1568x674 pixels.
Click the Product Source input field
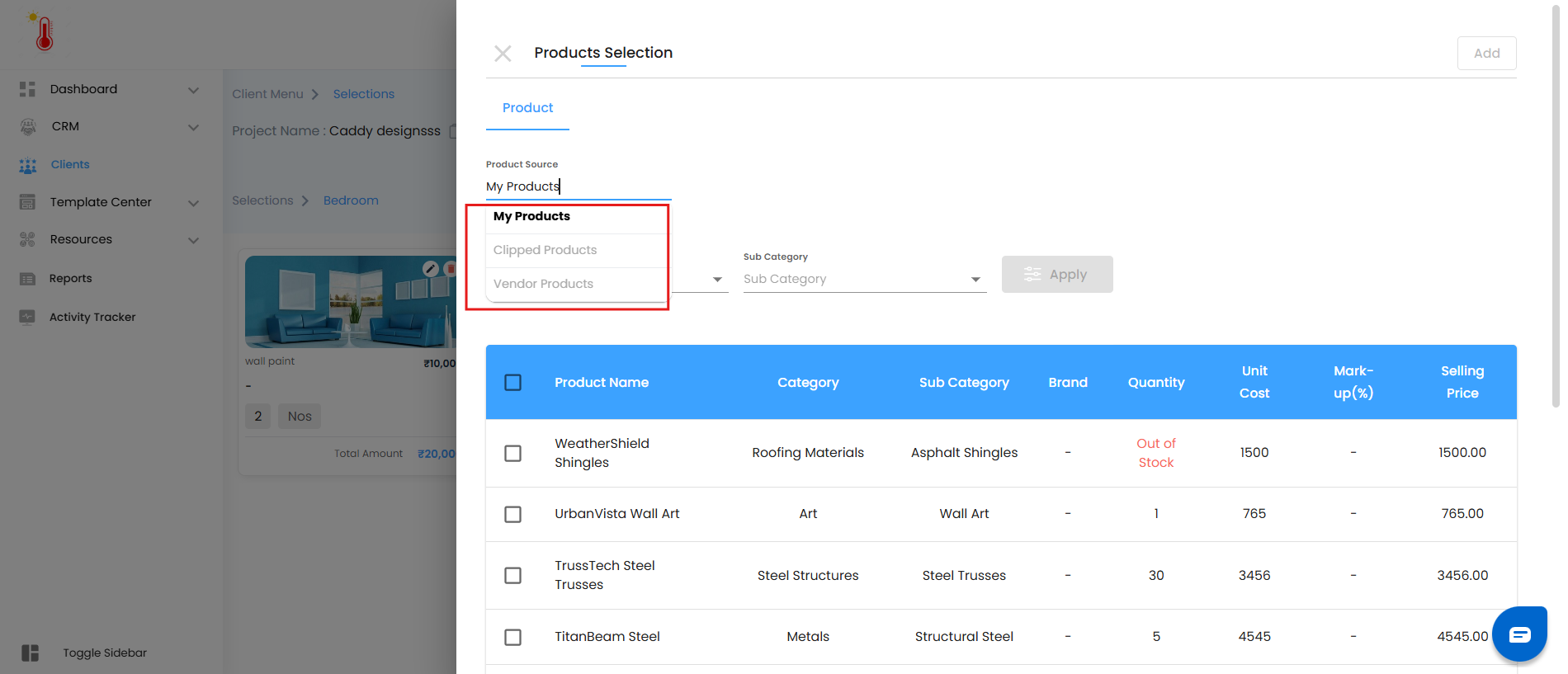[578, 186]
